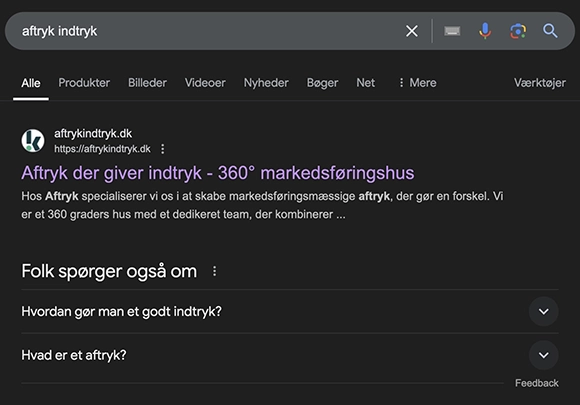Clear the search query with X icon
580x405 pixels.
[412, 31]
